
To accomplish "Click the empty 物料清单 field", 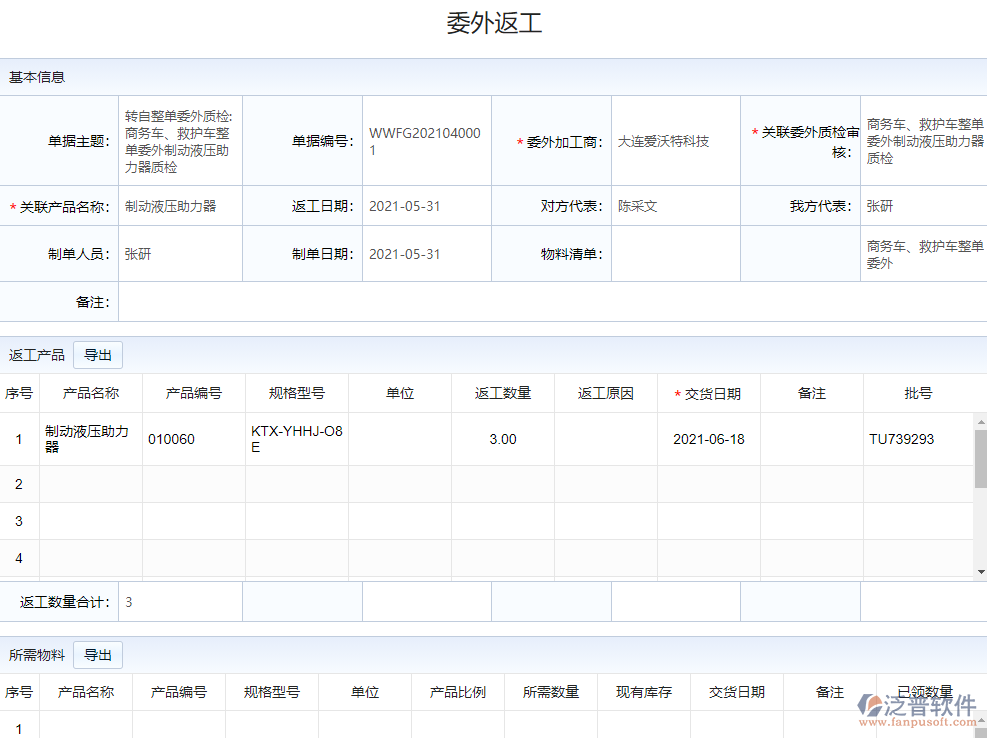I will (674, 254).
